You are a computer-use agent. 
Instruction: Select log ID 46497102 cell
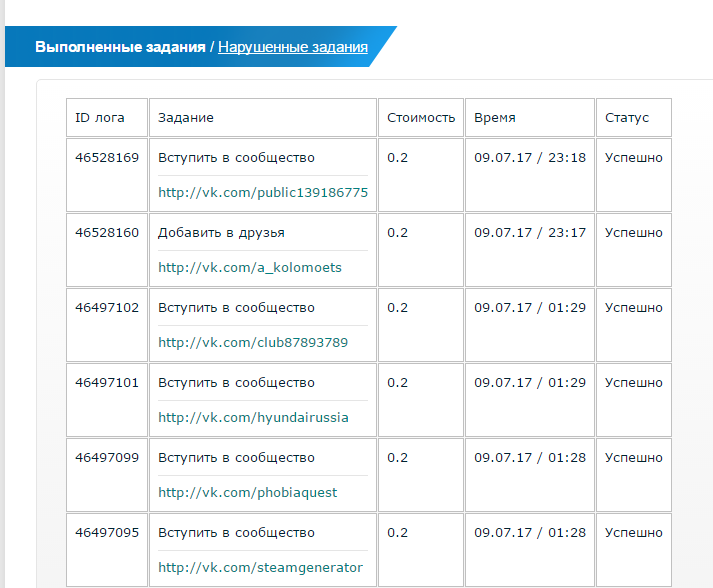[107, 325]
